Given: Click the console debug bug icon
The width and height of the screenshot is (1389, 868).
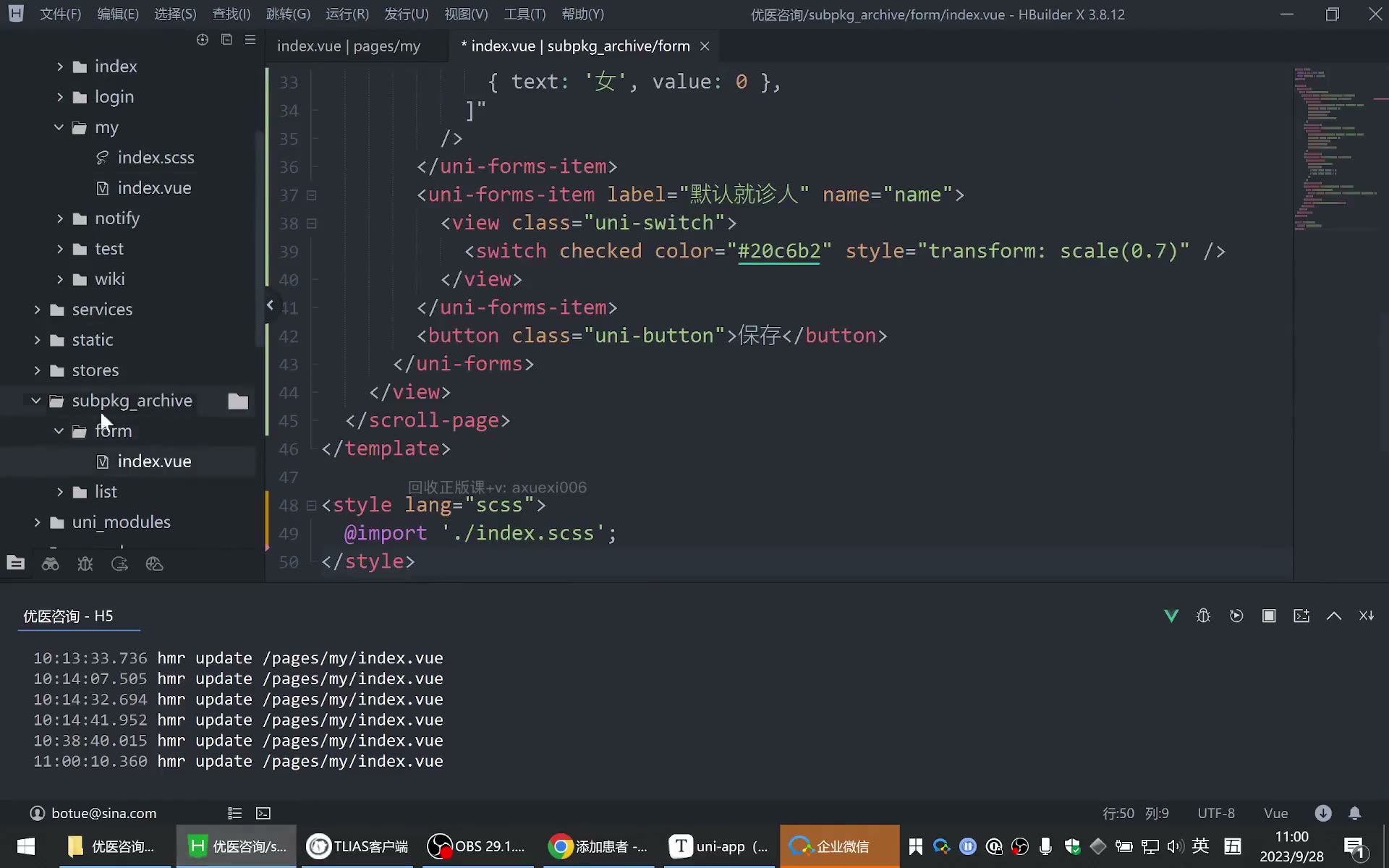Looking at the screenshot, I should click(x=1204, y=616).
